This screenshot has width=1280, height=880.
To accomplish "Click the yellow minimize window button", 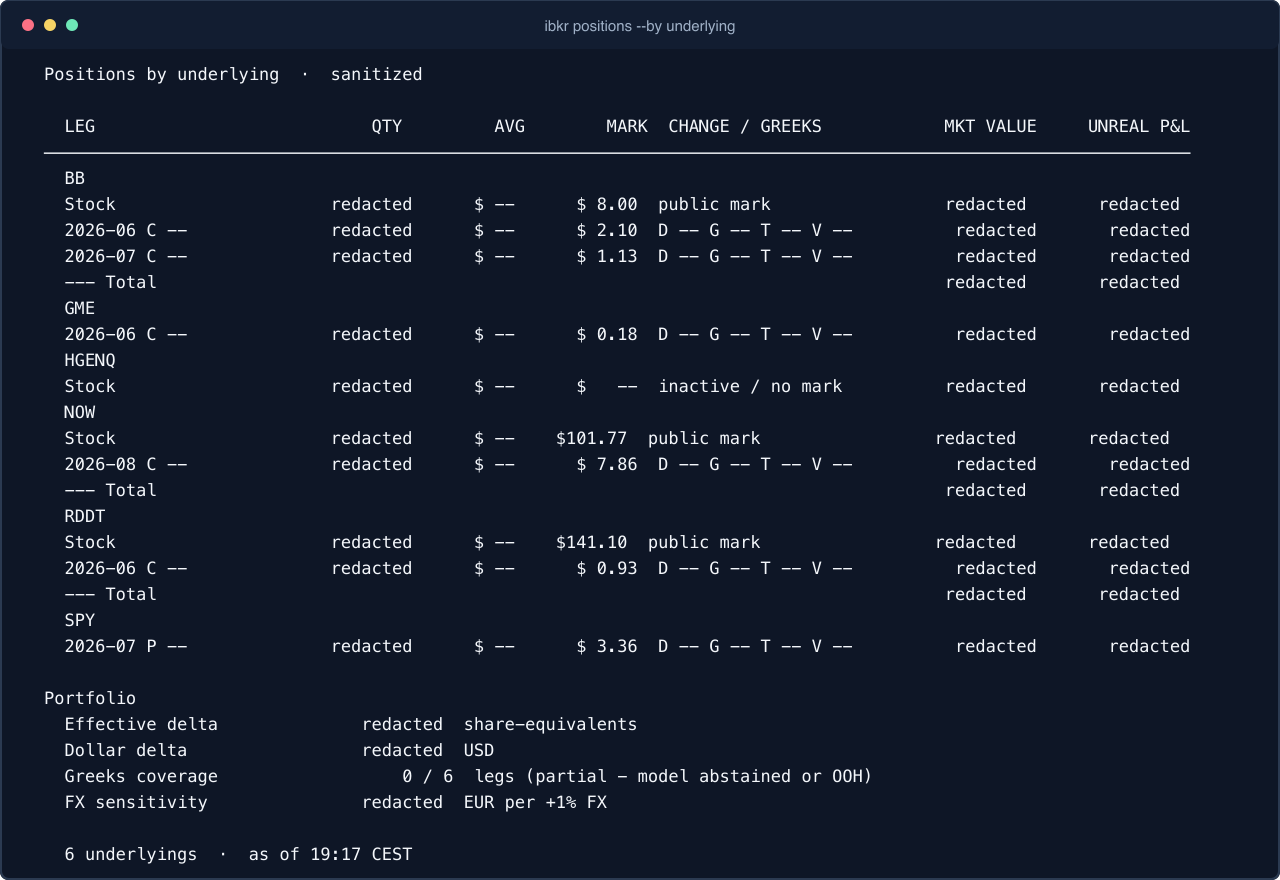I will (x=50, y=25).
